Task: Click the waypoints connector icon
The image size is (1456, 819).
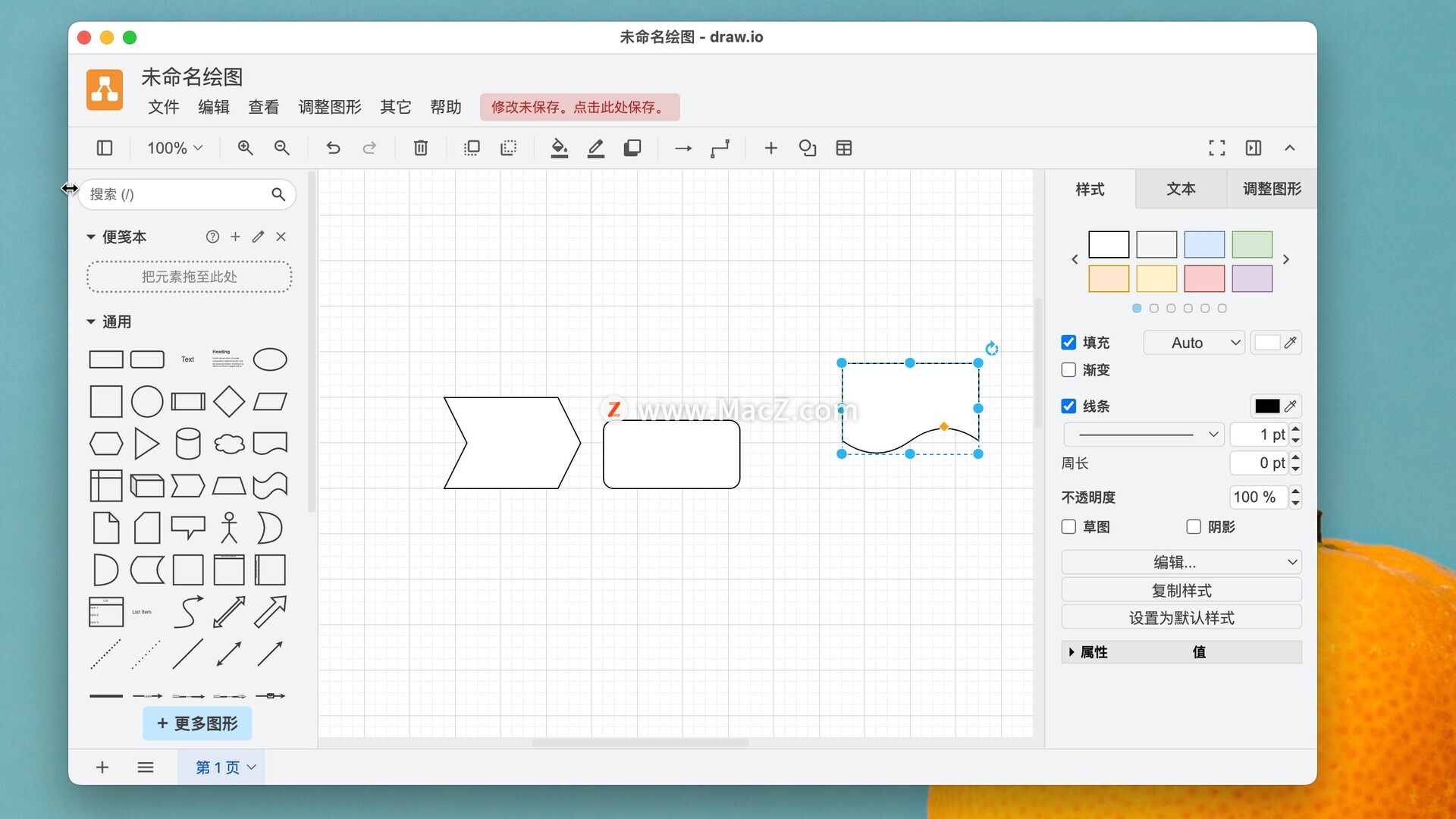Action: pos(720,148)
